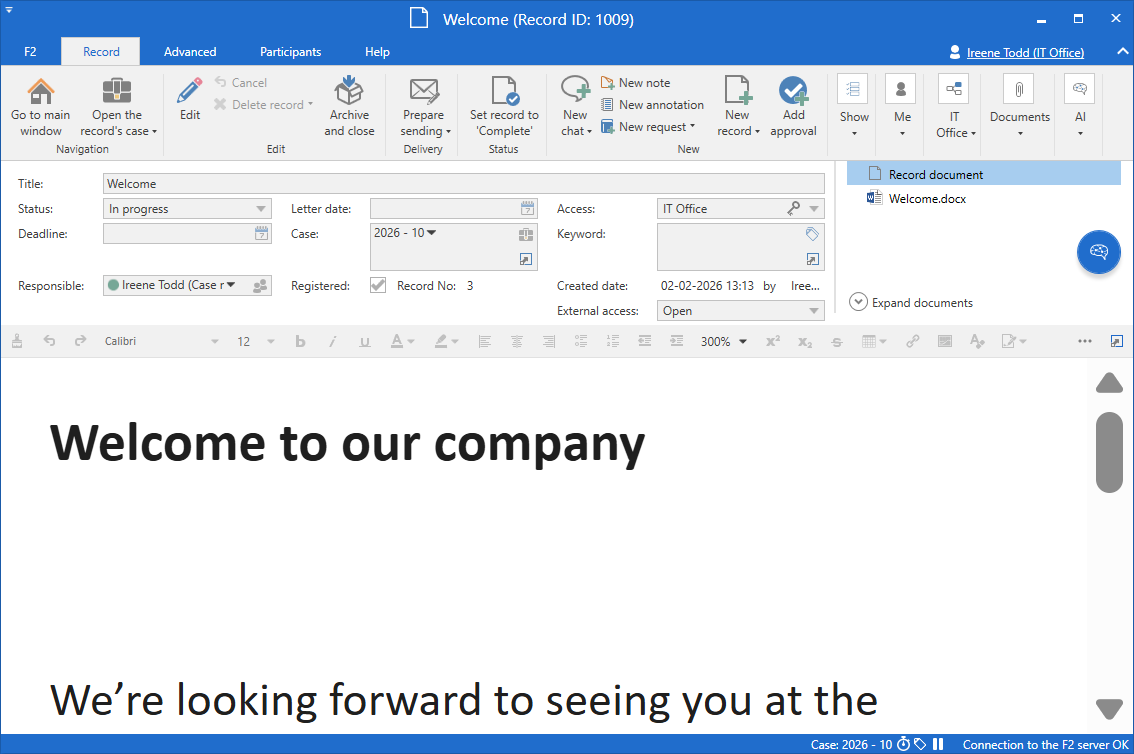Open the Status dropdown showing In progress

coord(187,209)
